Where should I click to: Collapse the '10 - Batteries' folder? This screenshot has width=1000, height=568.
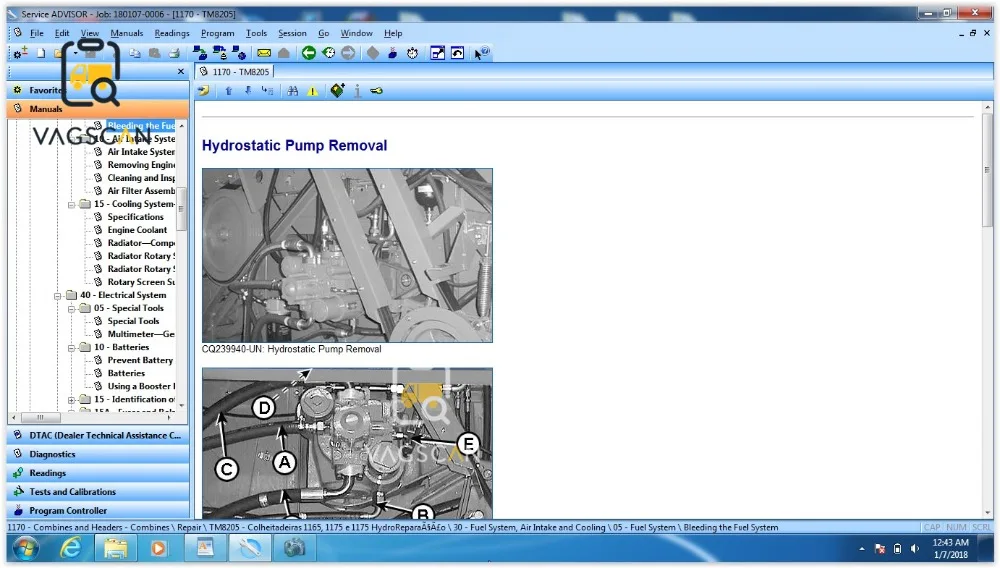coord(71,348)
